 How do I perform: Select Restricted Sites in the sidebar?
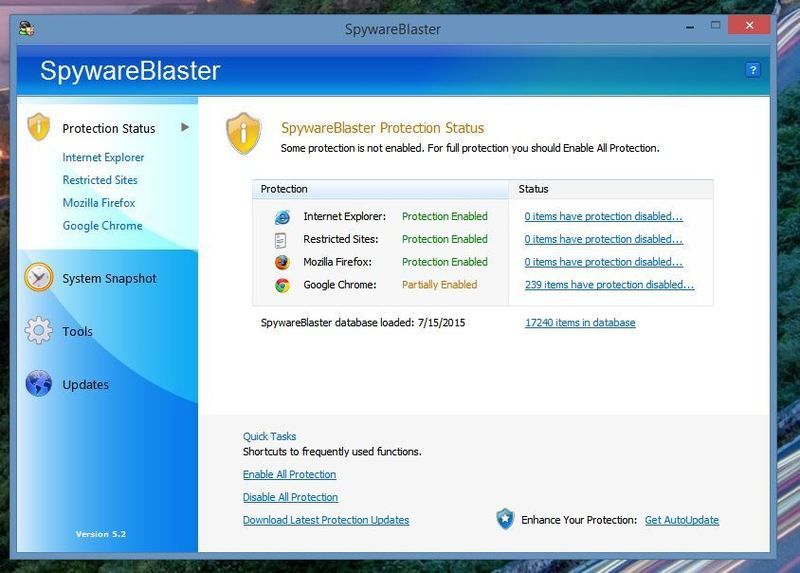pos(100,180)
